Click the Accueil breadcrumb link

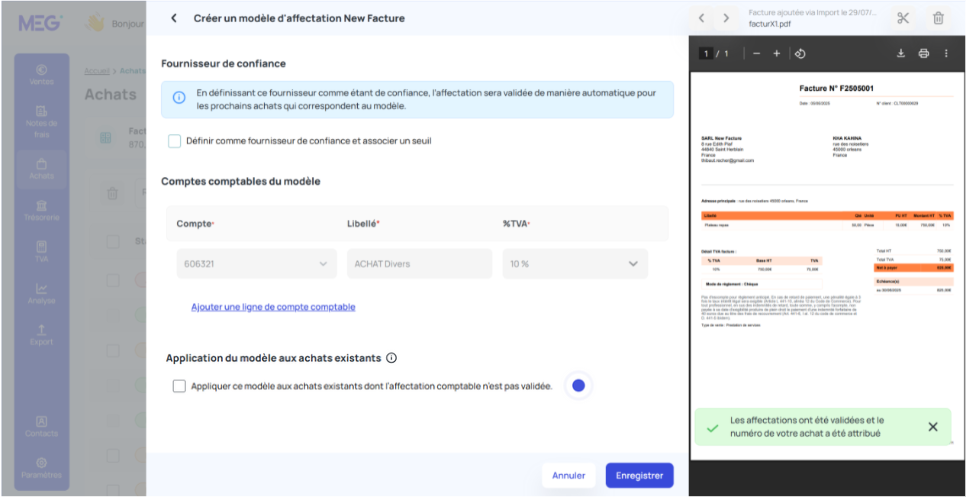tap(97, 71)
